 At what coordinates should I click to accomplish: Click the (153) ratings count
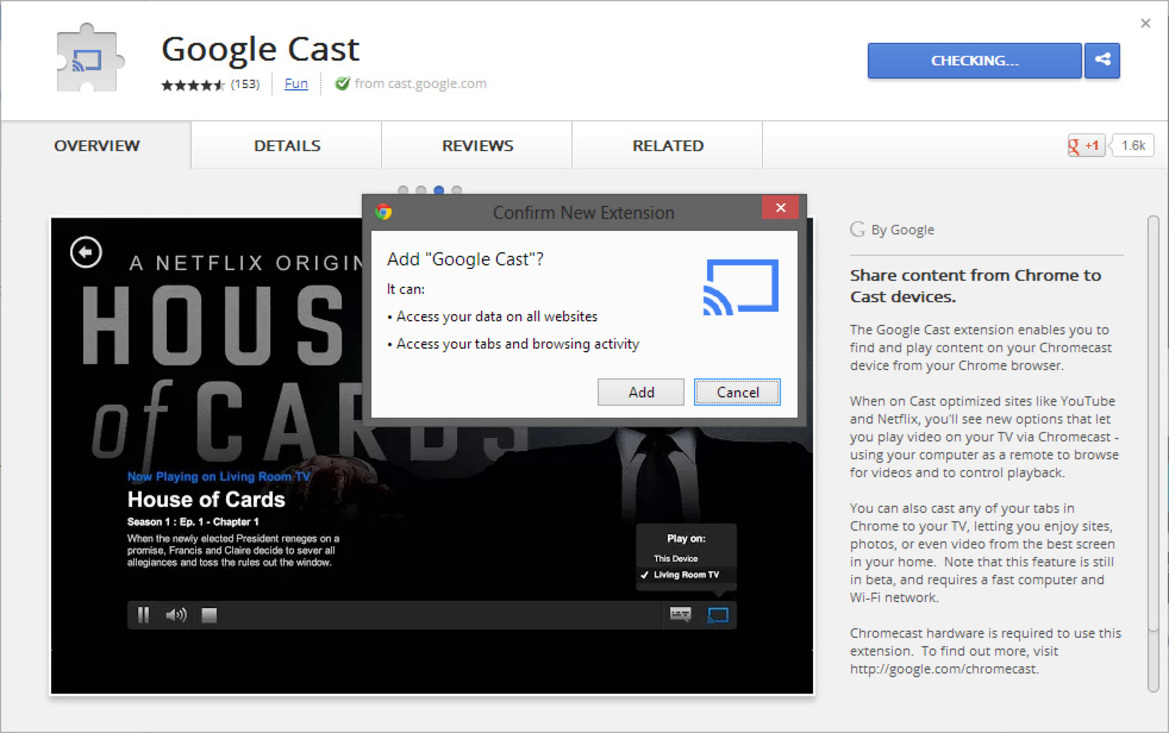tap(245, 84)
